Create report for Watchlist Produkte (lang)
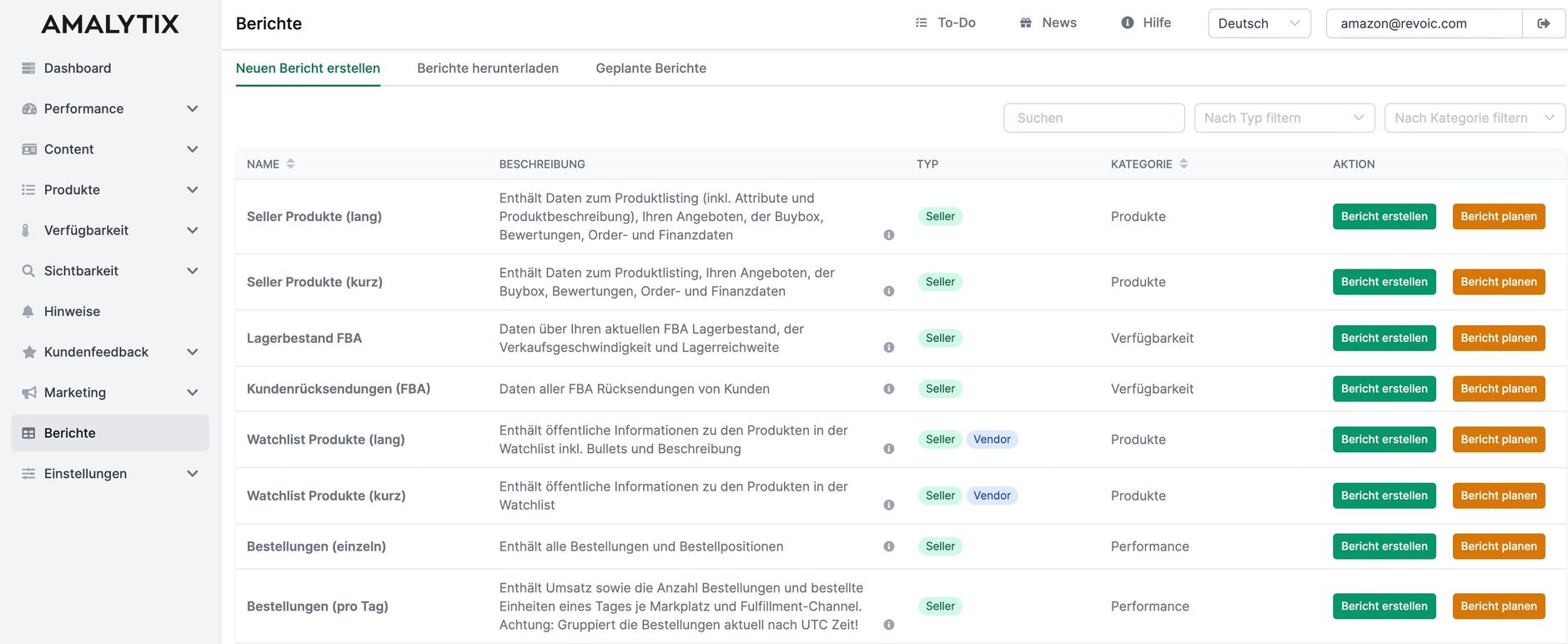The height and width of the screenshot is (644, 1568). coord(1385,440)
